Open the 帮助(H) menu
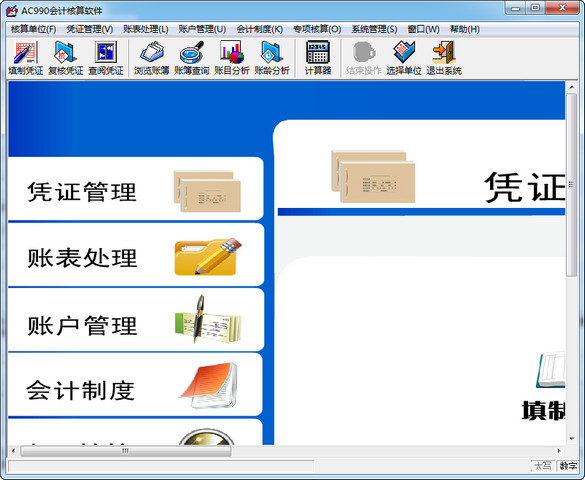This screenshot has height=480, width=585. 464,29
